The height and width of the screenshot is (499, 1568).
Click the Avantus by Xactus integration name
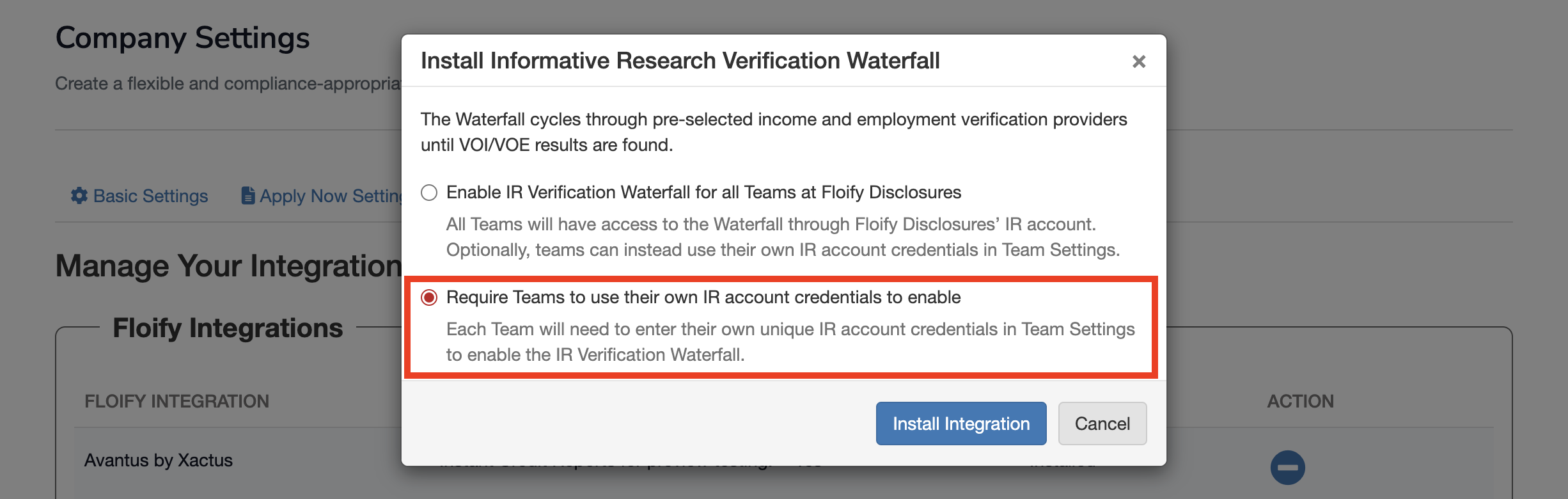[159, 461]
